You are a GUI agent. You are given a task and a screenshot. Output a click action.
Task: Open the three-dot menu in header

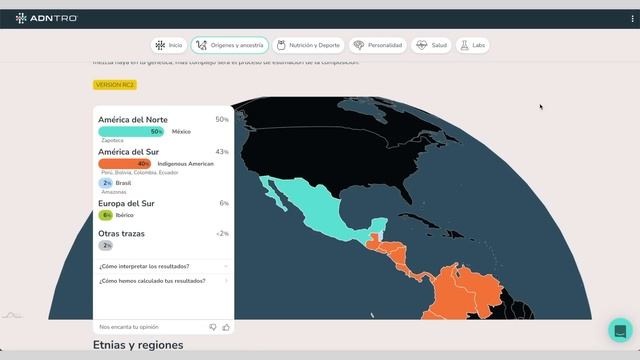point(632,19)
